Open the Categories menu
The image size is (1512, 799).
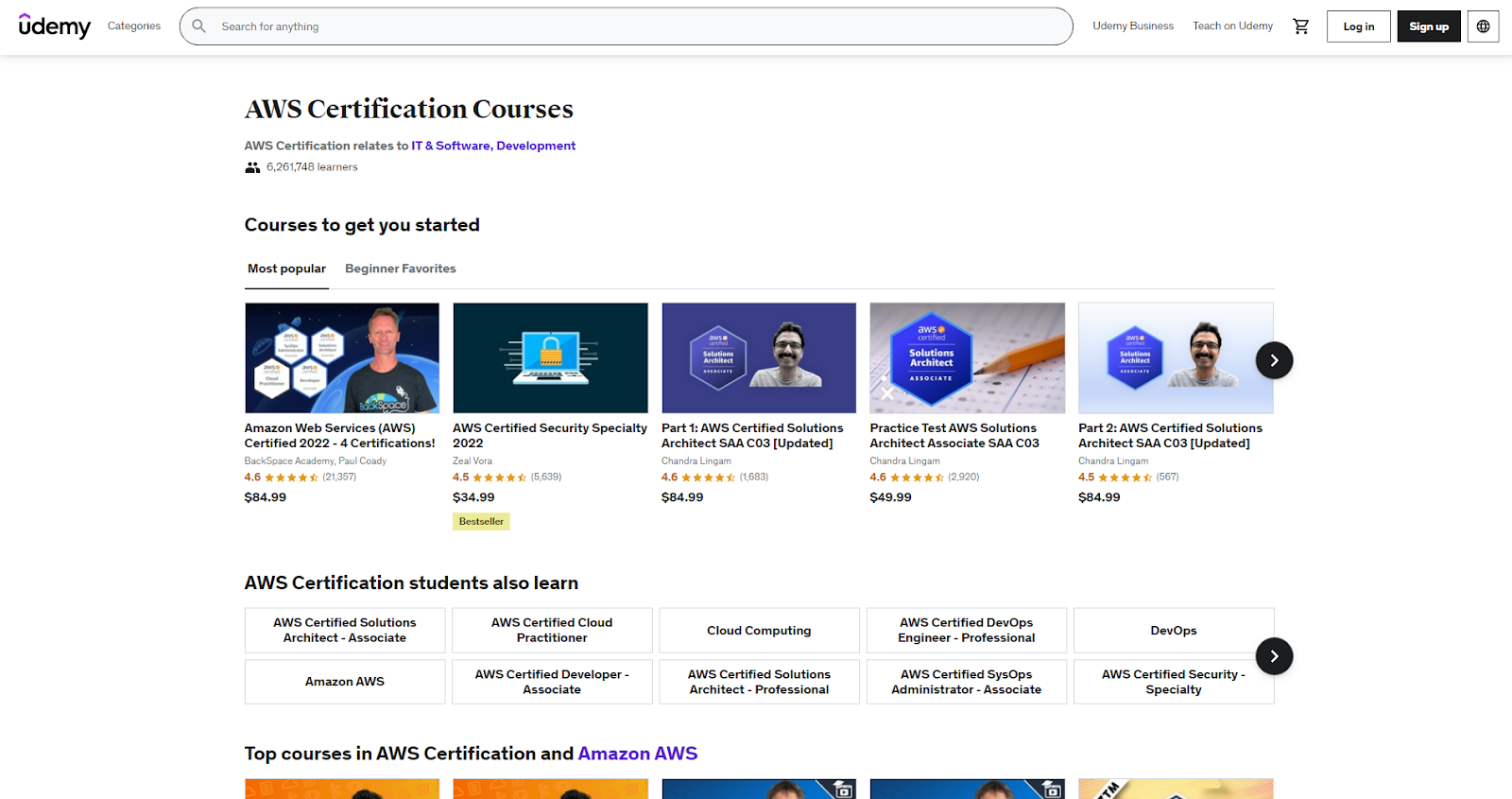[134, 26]
